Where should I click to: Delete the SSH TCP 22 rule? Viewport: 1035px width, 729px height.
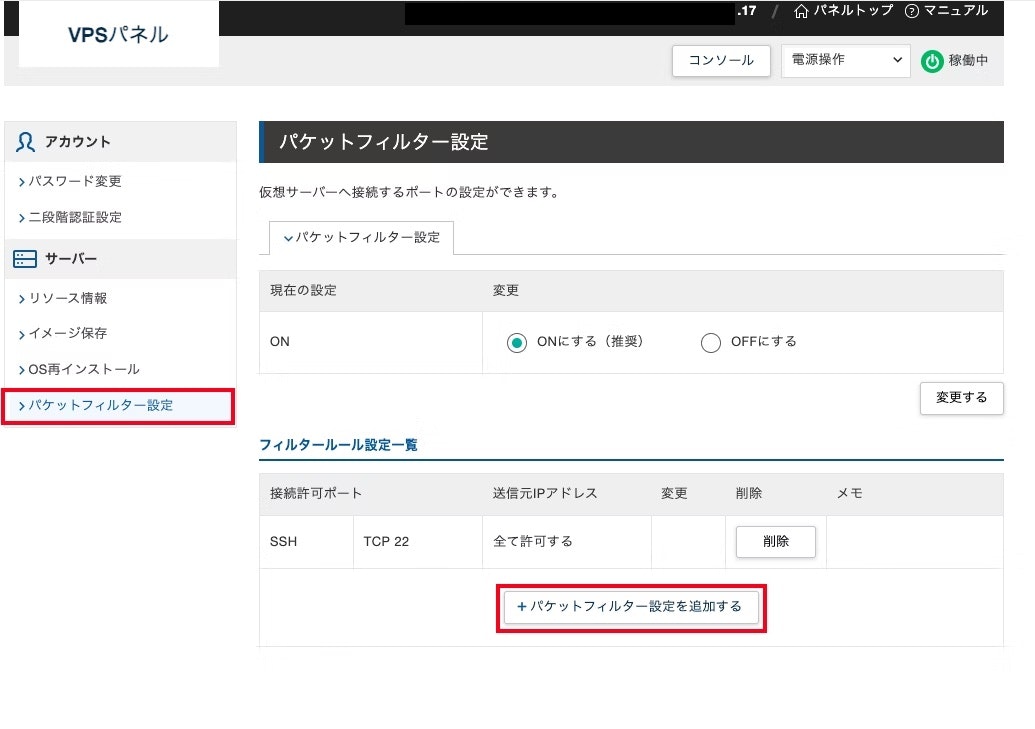(776, 541)
